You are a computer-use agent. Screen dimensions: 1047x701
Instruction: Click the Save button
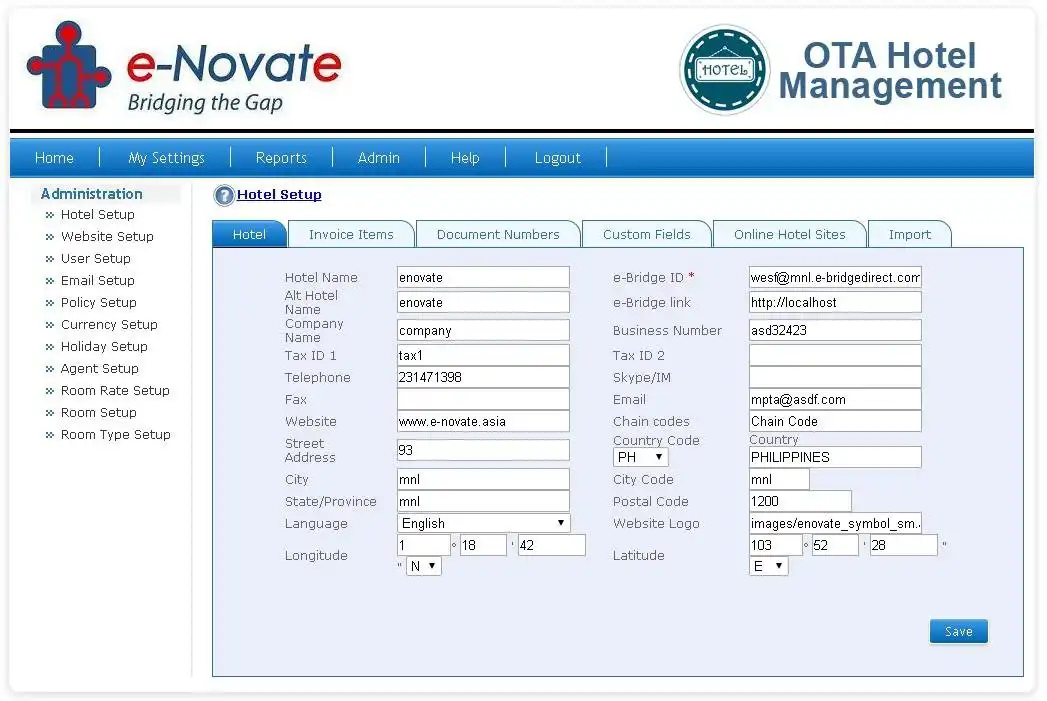coord(958,632)
